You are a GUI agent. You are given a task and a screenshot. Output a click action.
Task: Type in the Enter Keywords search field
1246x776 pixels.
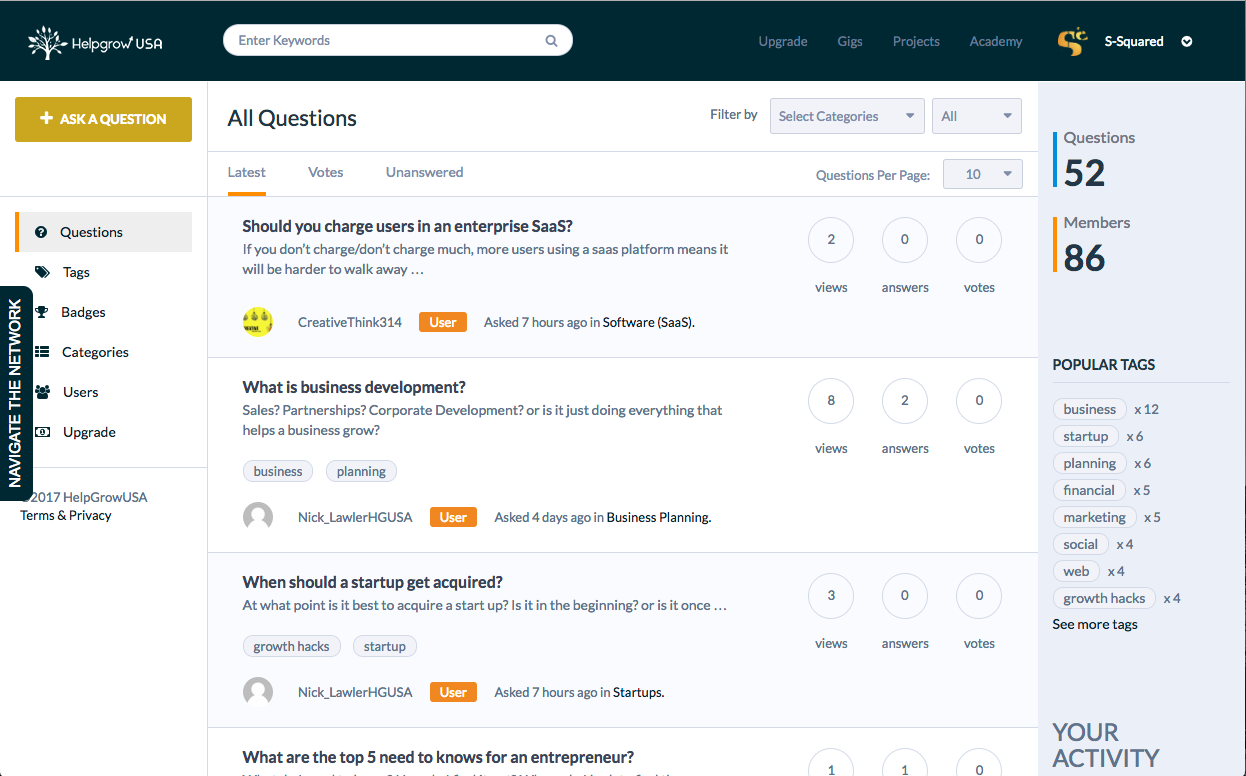pos(385,41)
